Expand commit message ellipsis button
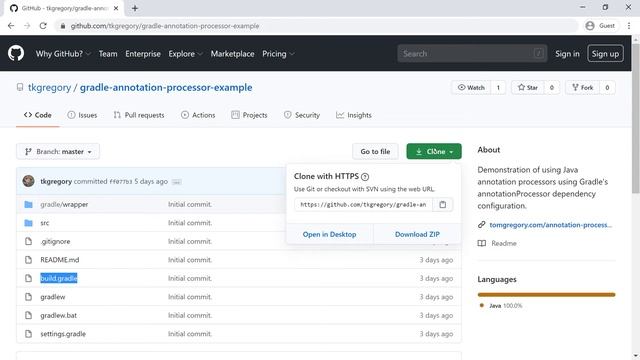640x360 pixels. coord(176,182)
